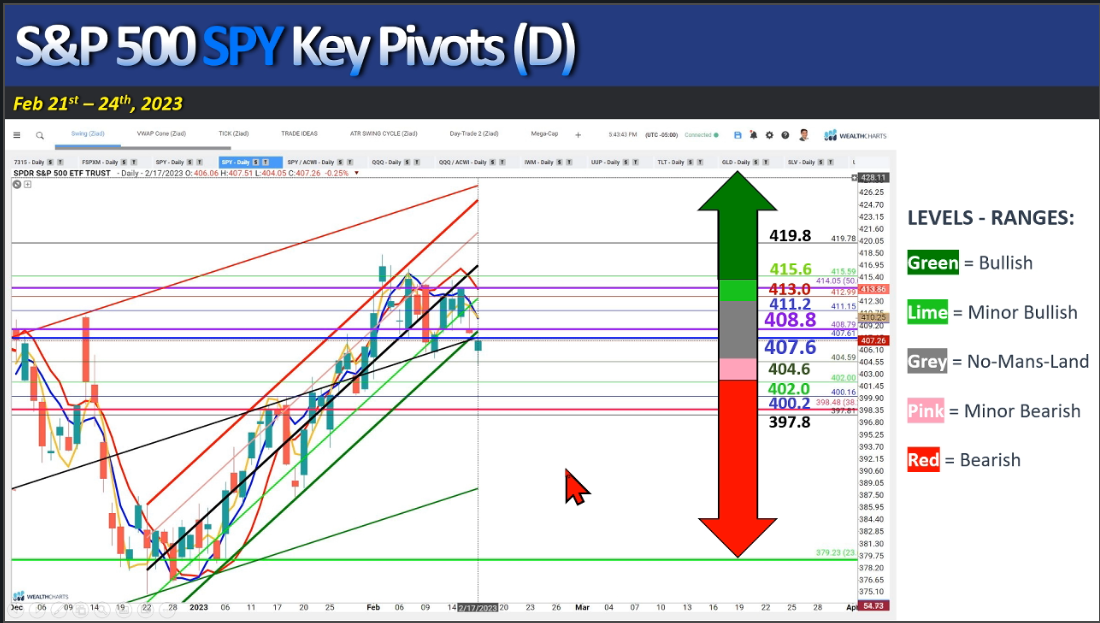Expand the red arrow after the -0.25% change
The width and height of the screenshot is (1100, 623).
pos(356,173)
